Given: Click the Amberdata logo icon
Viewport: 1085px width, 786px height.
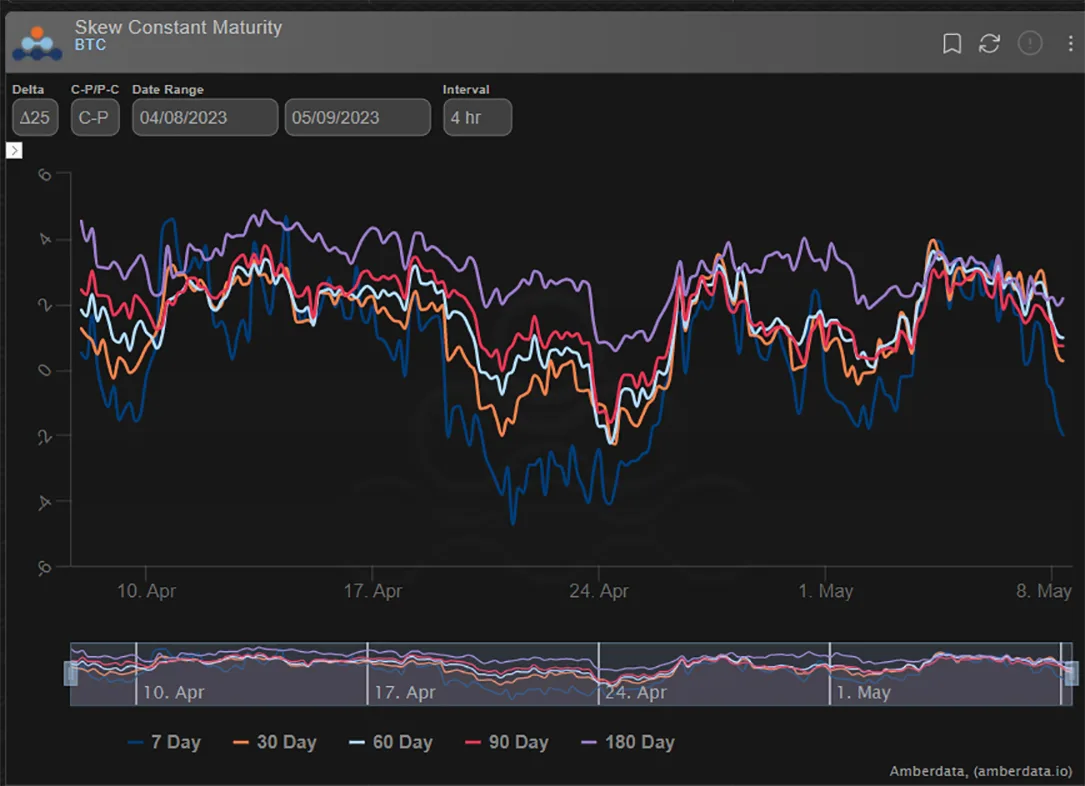Looking at the screenshot, I should 37,44.
